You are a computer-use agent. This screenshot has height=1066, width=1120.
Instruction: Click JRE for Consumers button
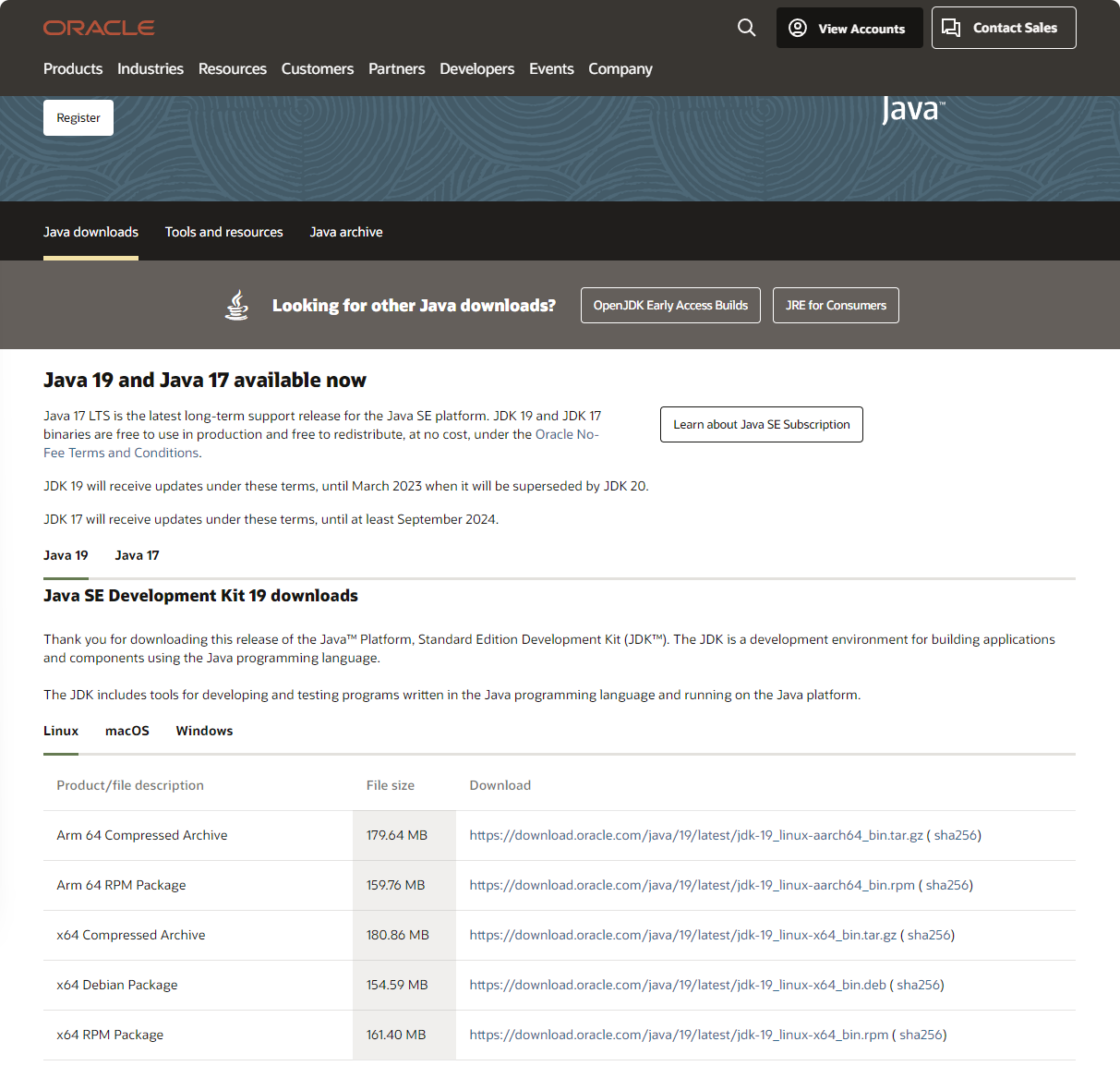[x=836, y=306]
